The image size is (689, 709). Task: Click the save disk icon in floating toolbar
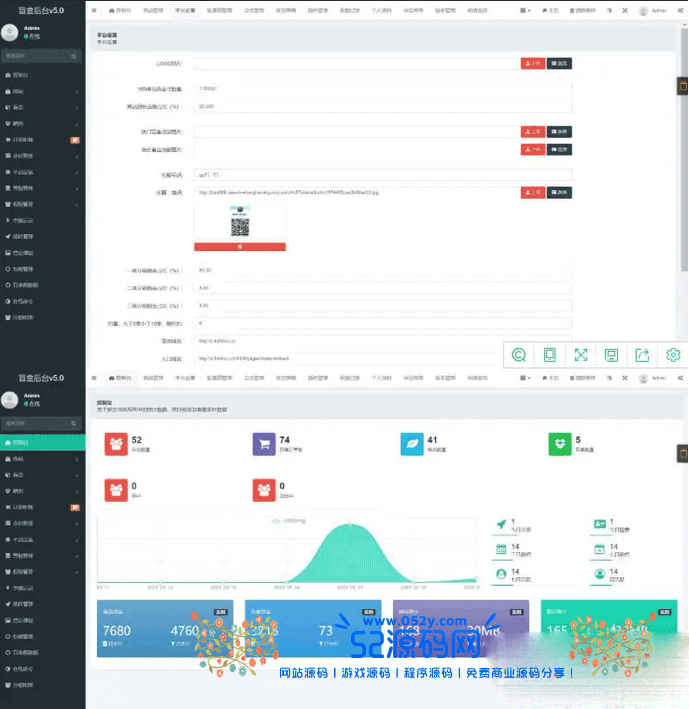click(x=611, y=354)
